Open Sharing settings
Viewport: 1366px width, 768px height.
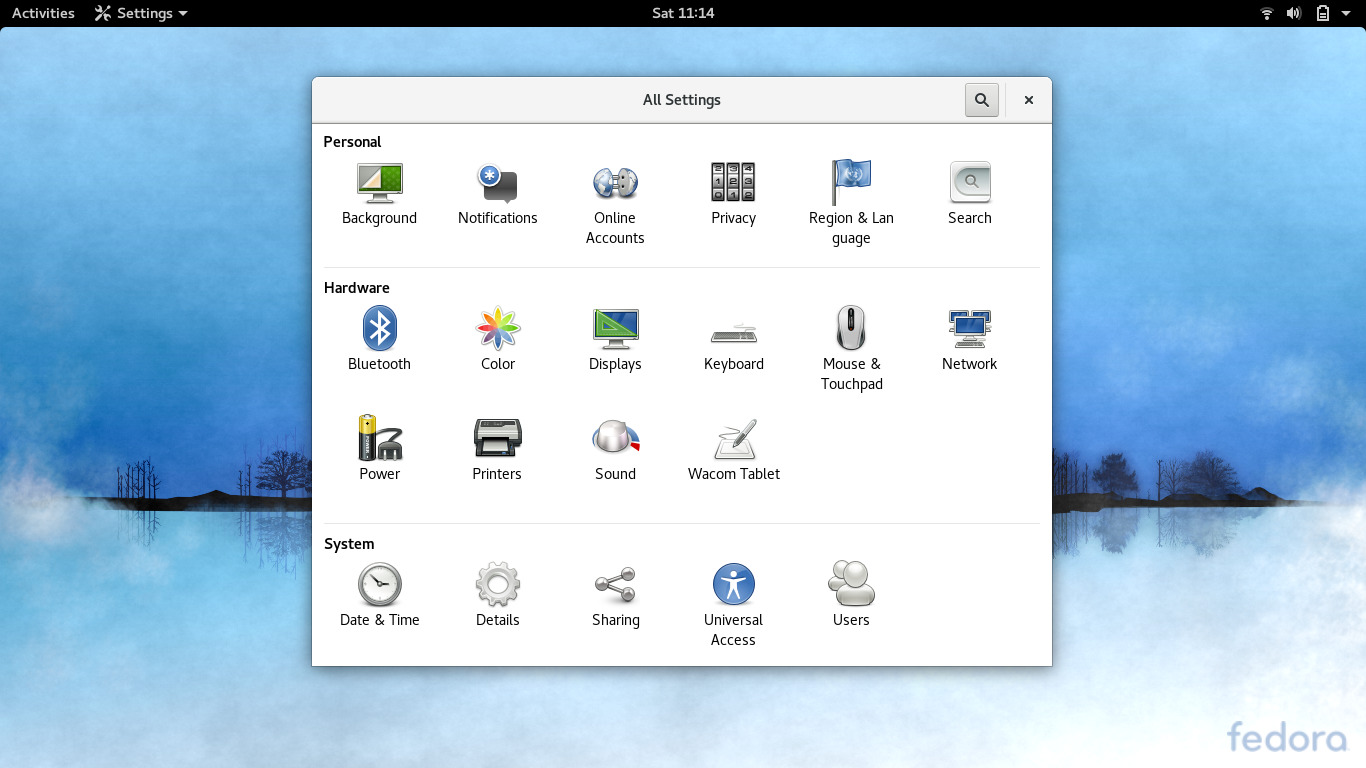[615, 596]
